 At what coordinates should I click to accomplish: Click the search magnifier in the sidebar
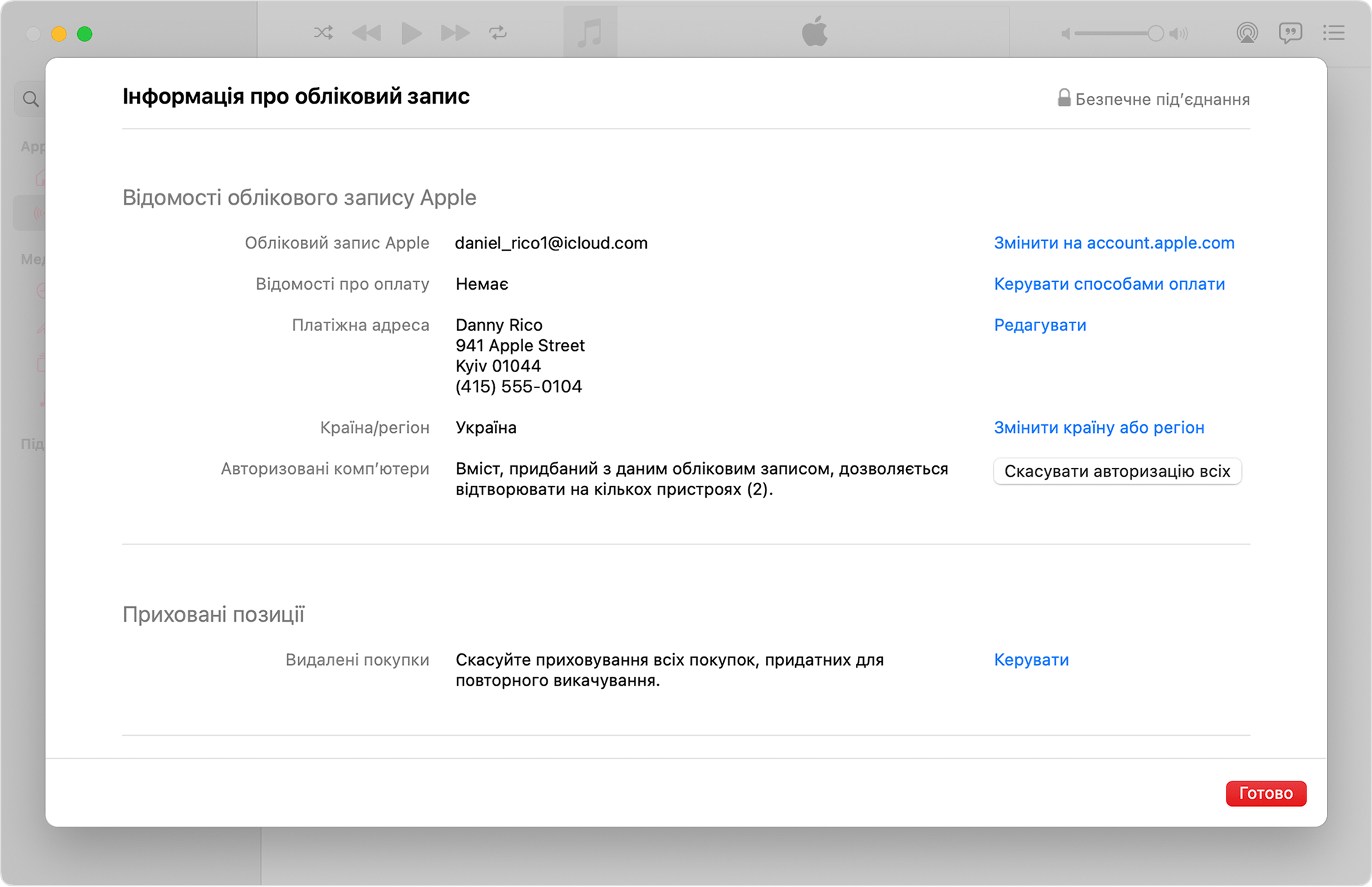click(30, 99)
